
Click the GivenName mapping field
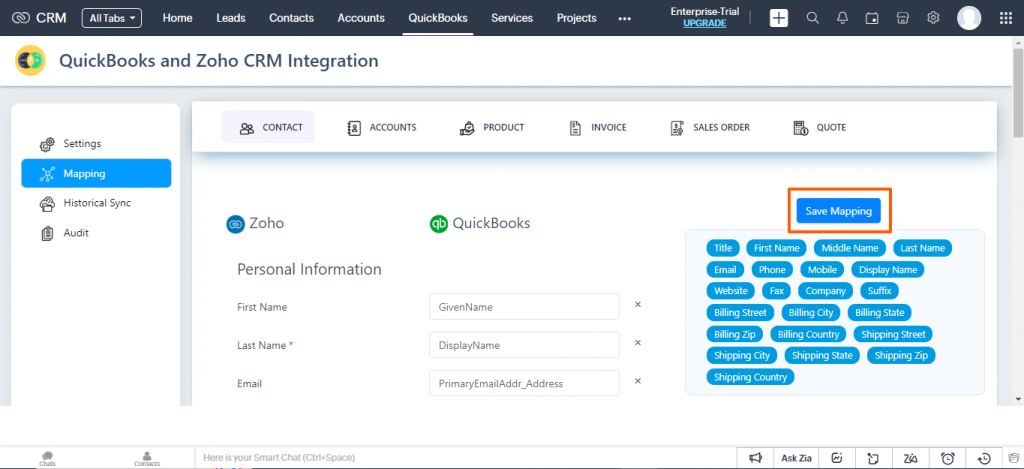click(524, 306)
